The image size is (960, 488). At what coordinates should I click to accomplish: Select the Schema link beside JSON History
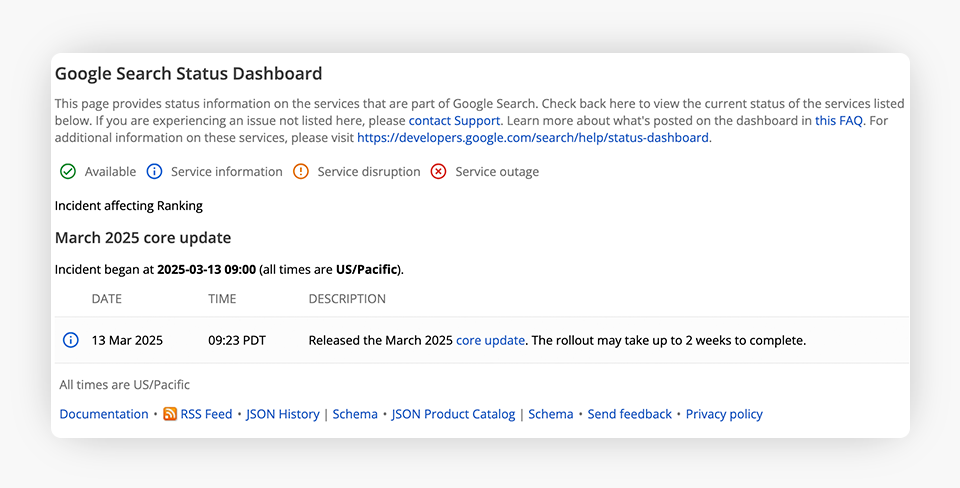(x=355, y=414)
